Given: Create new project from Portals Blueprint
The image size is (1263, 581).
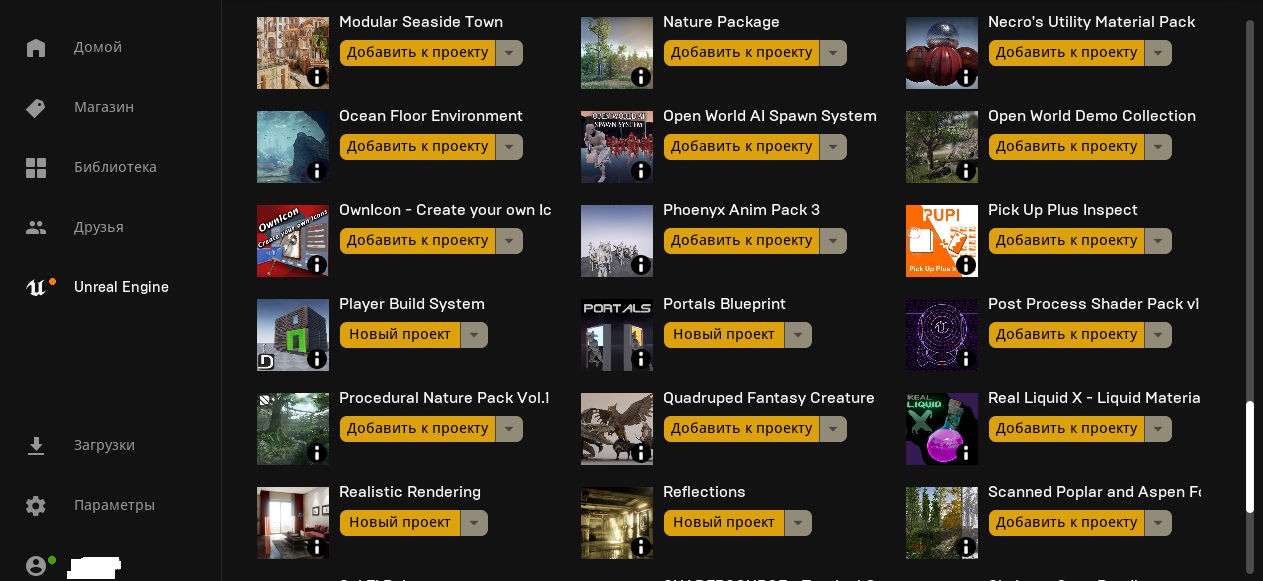Looking at the screenshot, I should coord(724,334).
